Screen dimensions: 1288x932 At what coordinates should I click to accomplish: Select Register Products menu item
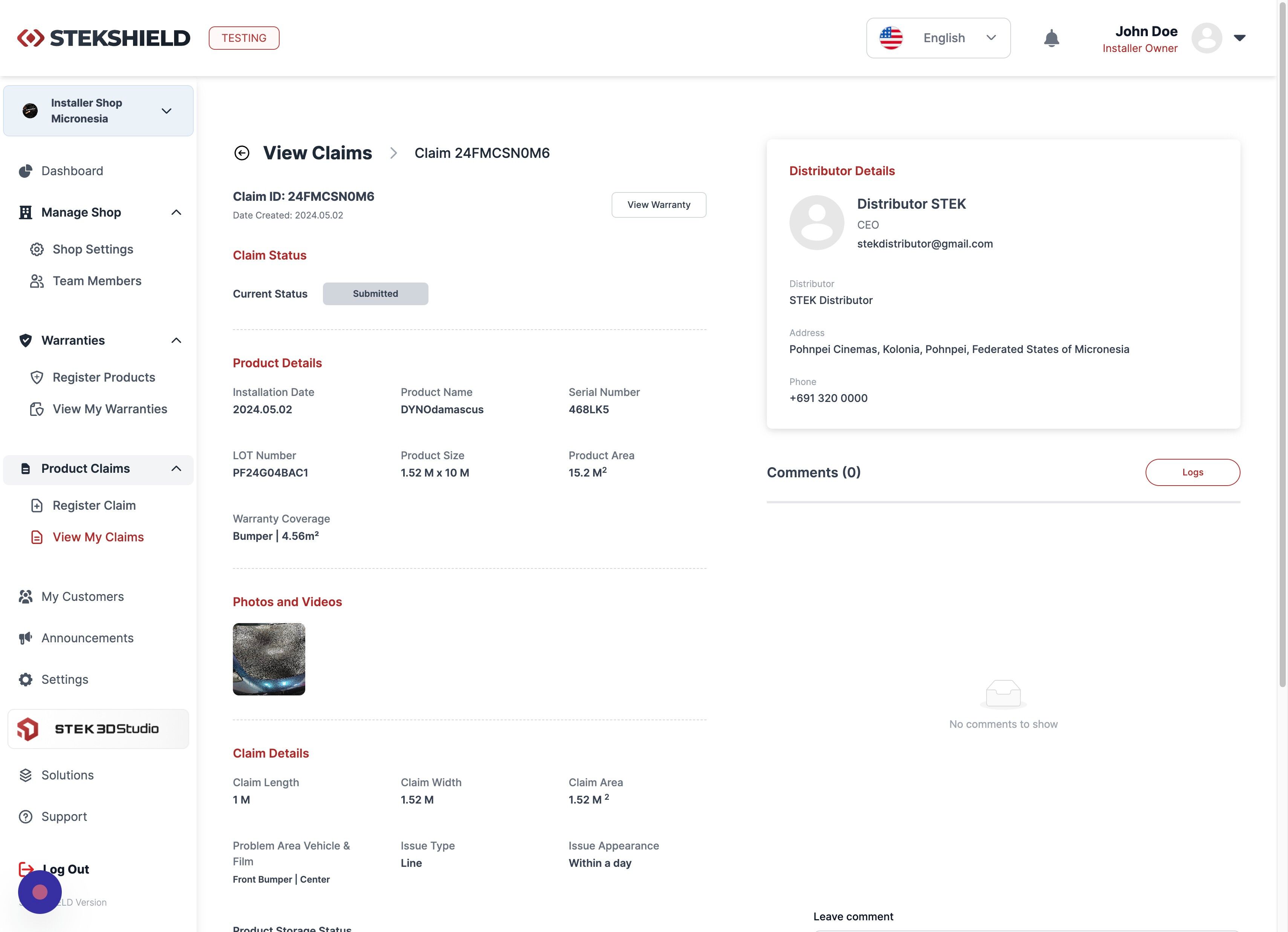(104, 377)
